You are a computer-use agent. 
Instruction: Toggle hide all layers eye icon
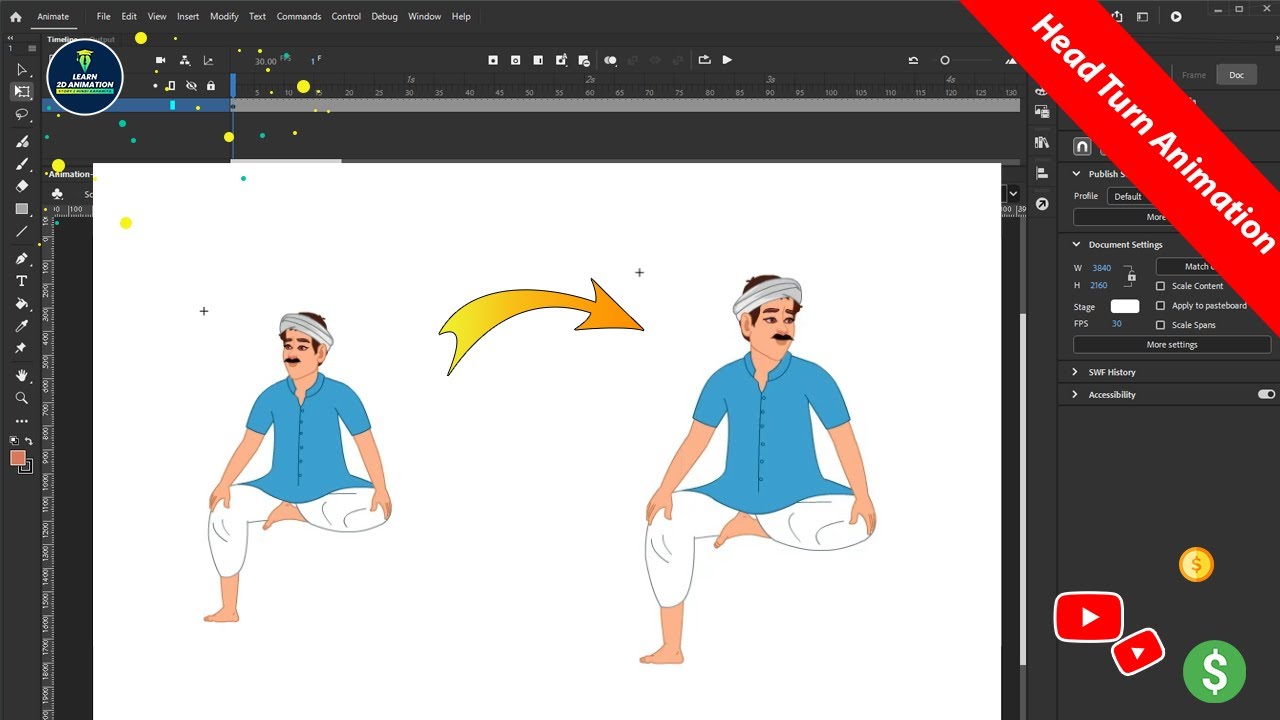(x=191, y=86)
